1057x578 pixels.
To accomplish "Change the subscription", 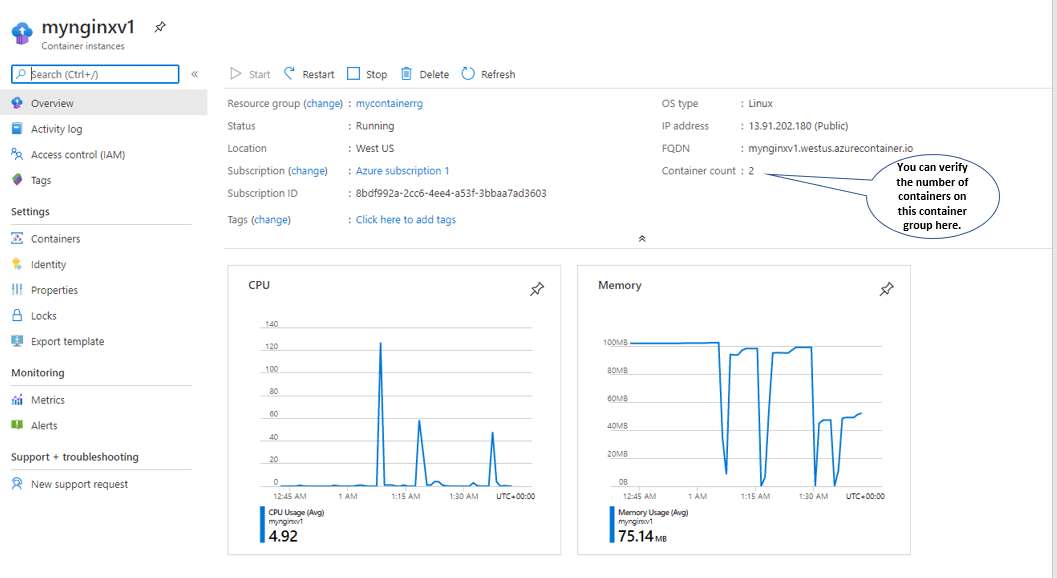I will tap(308, 171).
